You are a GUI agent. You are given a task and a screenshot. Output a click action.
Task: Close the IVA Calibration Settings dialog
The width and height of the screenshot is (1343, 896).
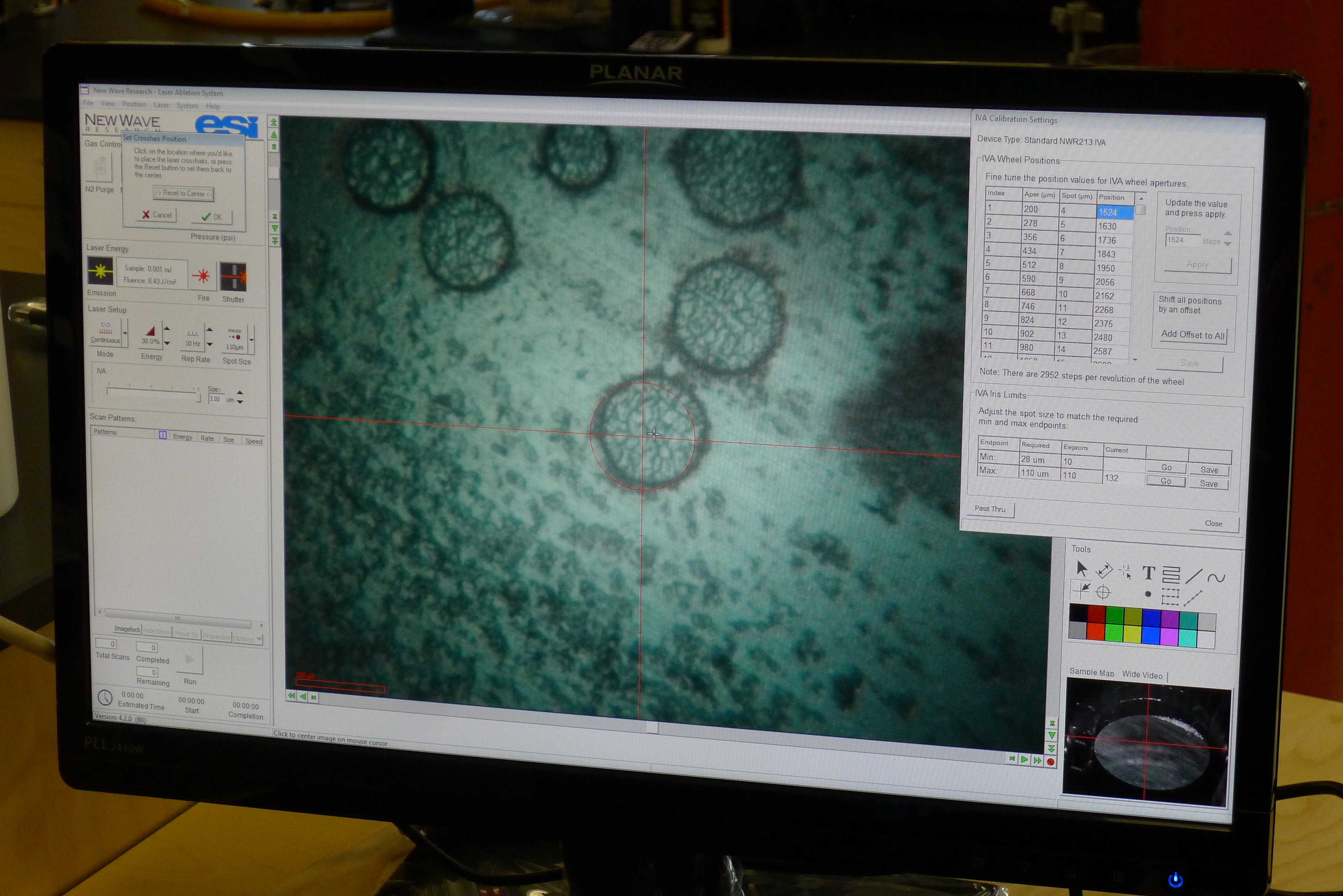(1213, 523)
